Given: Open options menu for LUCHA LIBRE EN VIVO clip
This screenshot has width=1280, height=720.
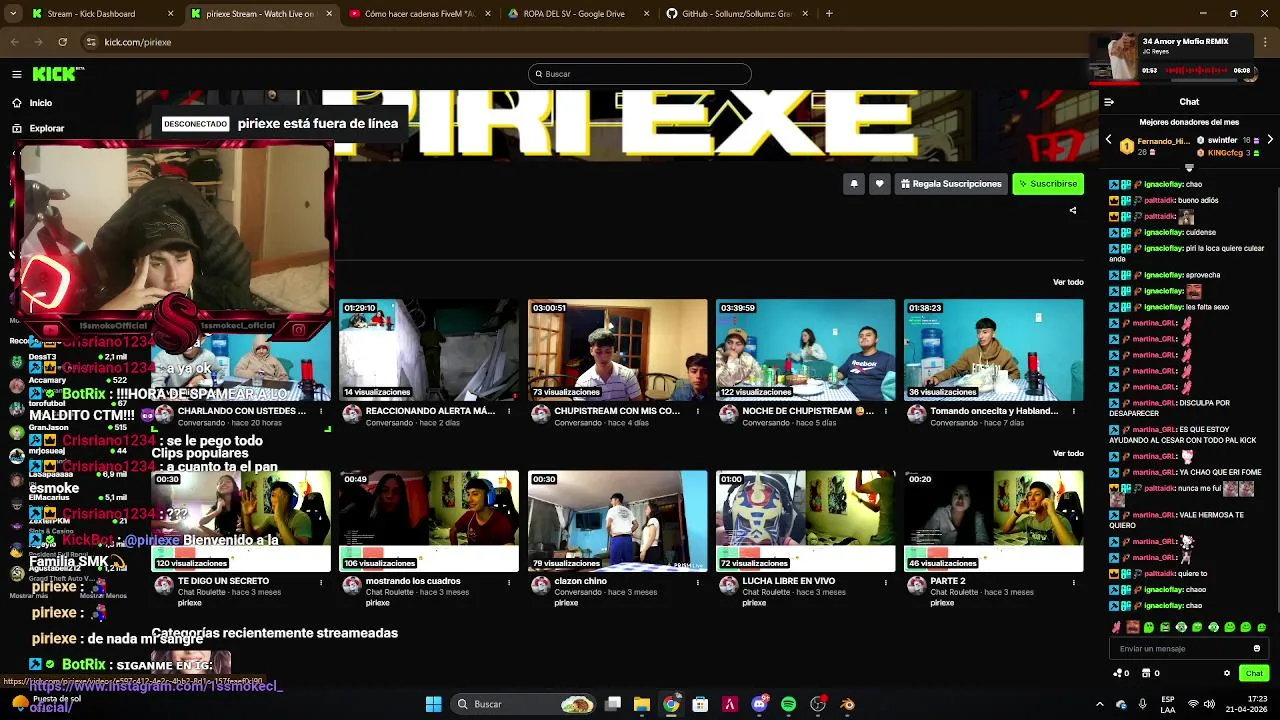Looking at the screenshot, I should 886,581.
